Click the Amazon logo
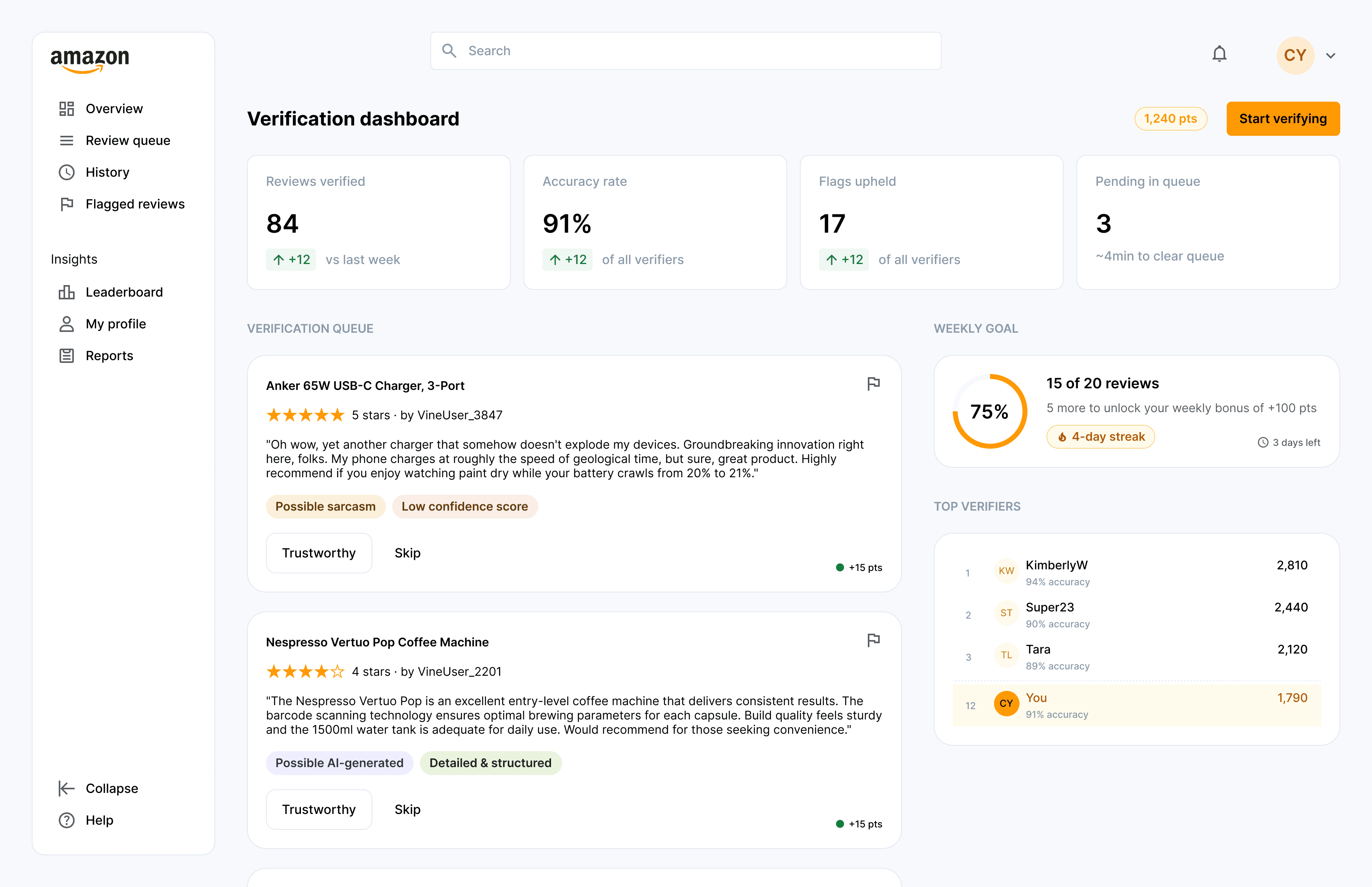 (90, 60)
